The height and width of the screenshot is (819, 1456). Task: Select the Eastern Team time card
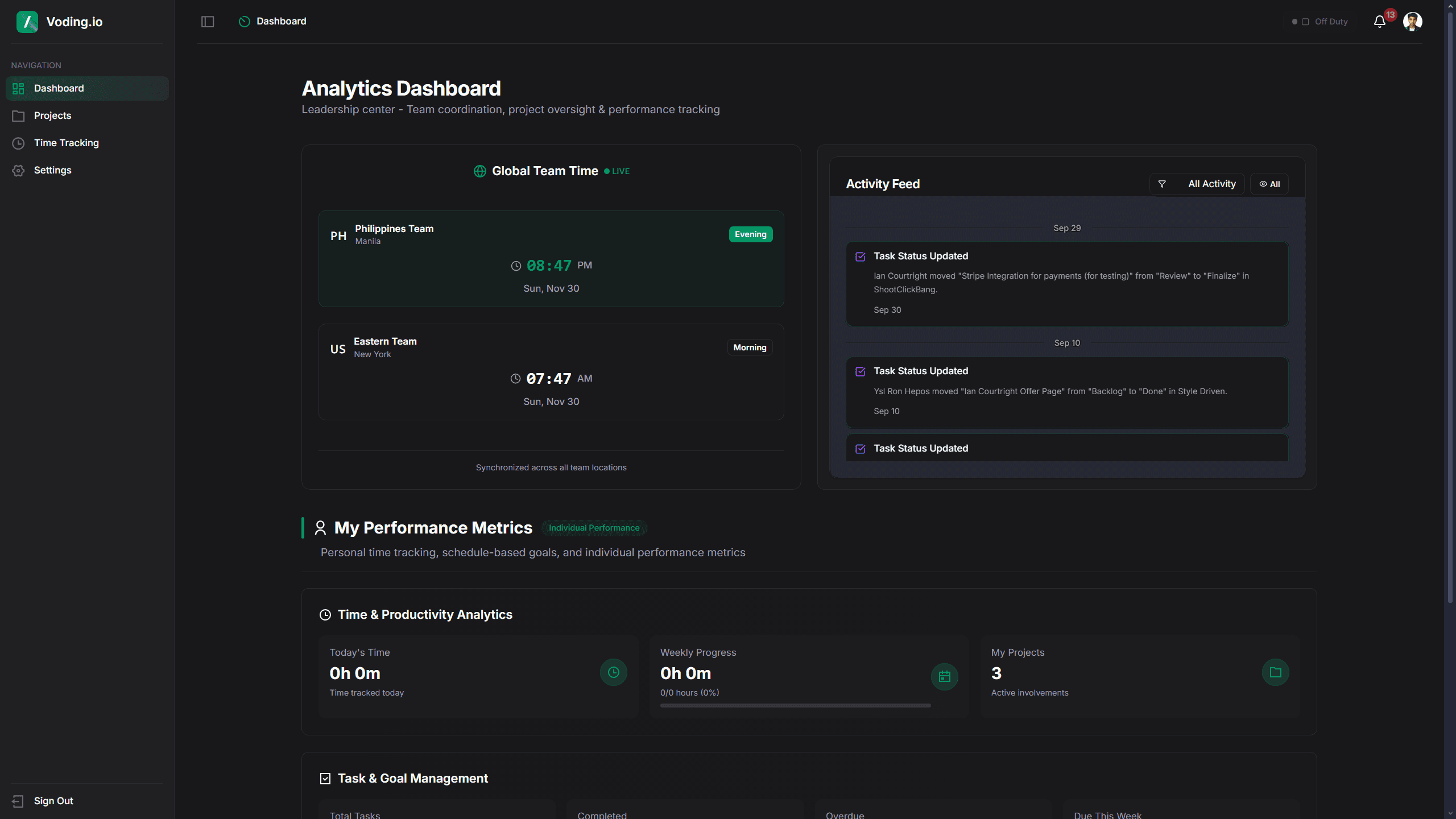point(551,372)
